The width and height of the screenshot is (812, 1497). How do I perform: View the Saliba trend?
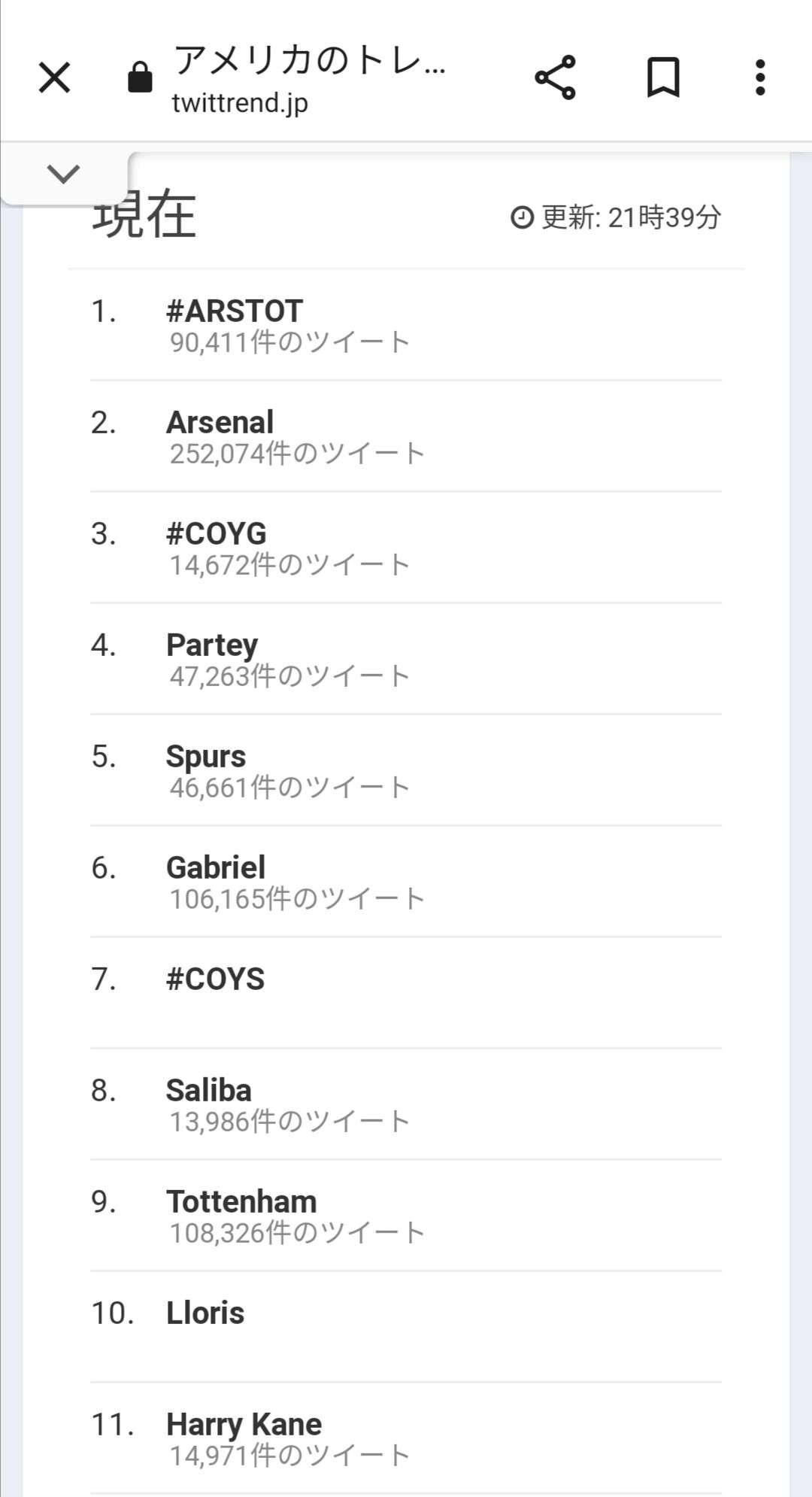click(209, 1090)
